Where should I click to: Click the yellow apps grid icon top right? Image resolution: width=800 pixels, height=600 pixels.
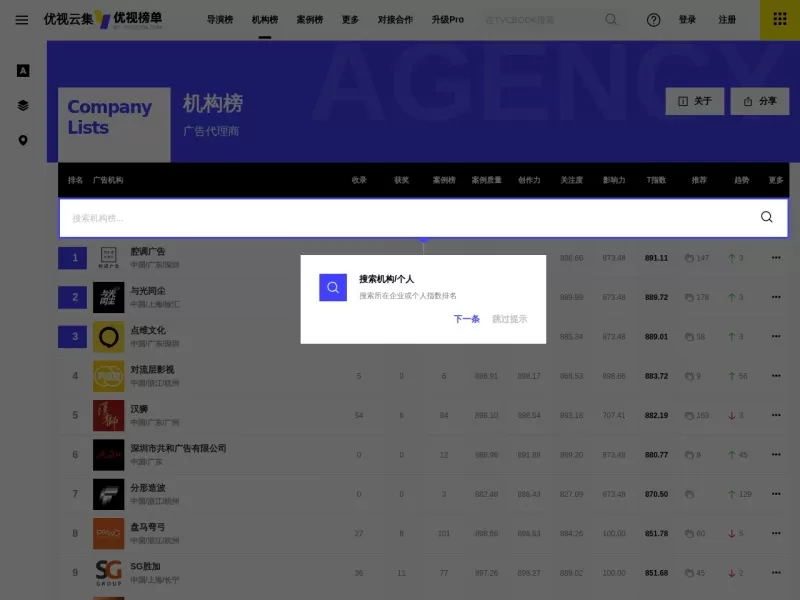pyautogui.click(x=780, y=20)
